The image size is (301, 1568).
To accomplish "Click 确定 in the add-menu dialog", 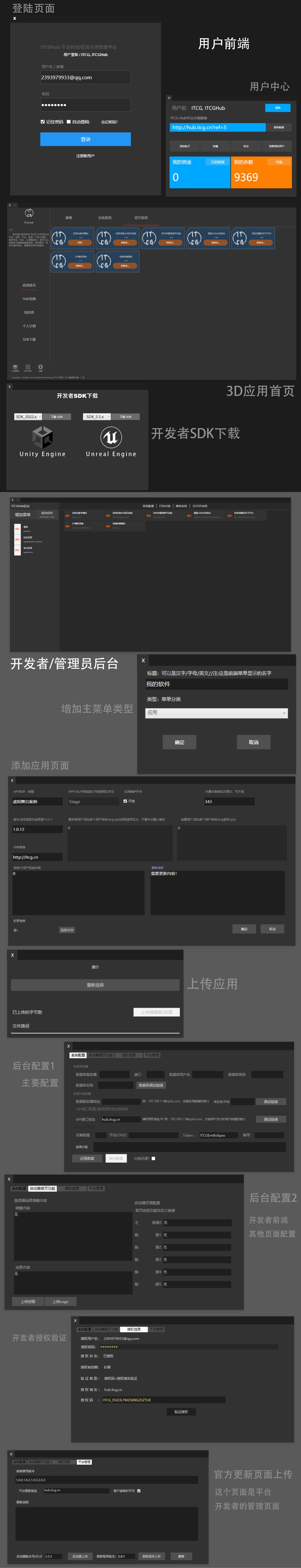I will [179, 742].
